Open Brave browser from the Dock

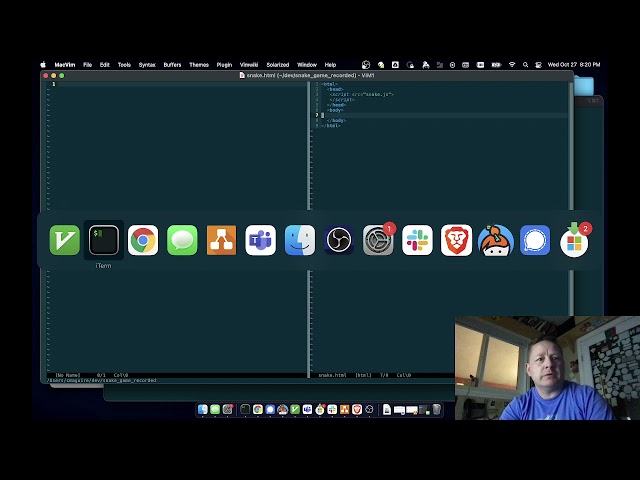pos(357,409)
